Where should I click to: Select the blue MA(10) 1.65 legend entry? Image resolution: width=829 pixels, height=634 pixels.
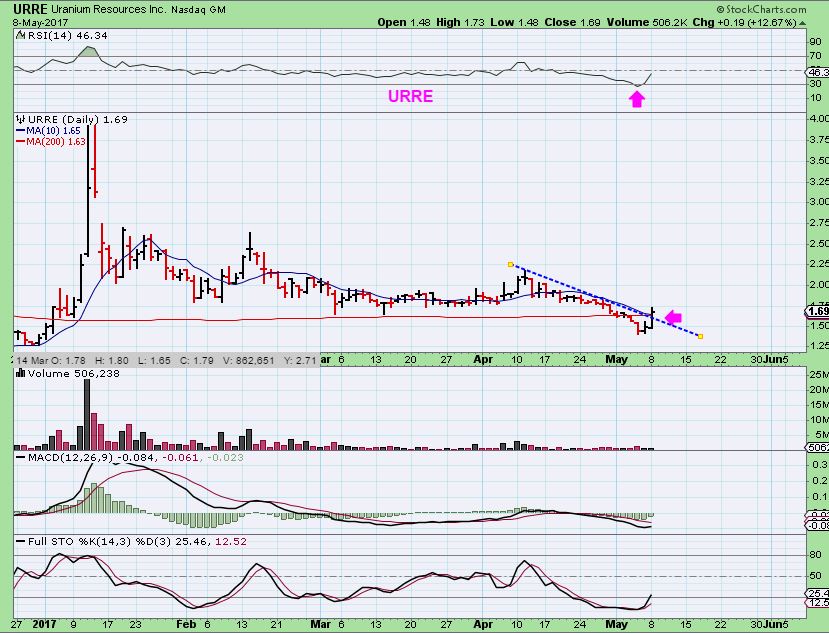pos(49,131)
